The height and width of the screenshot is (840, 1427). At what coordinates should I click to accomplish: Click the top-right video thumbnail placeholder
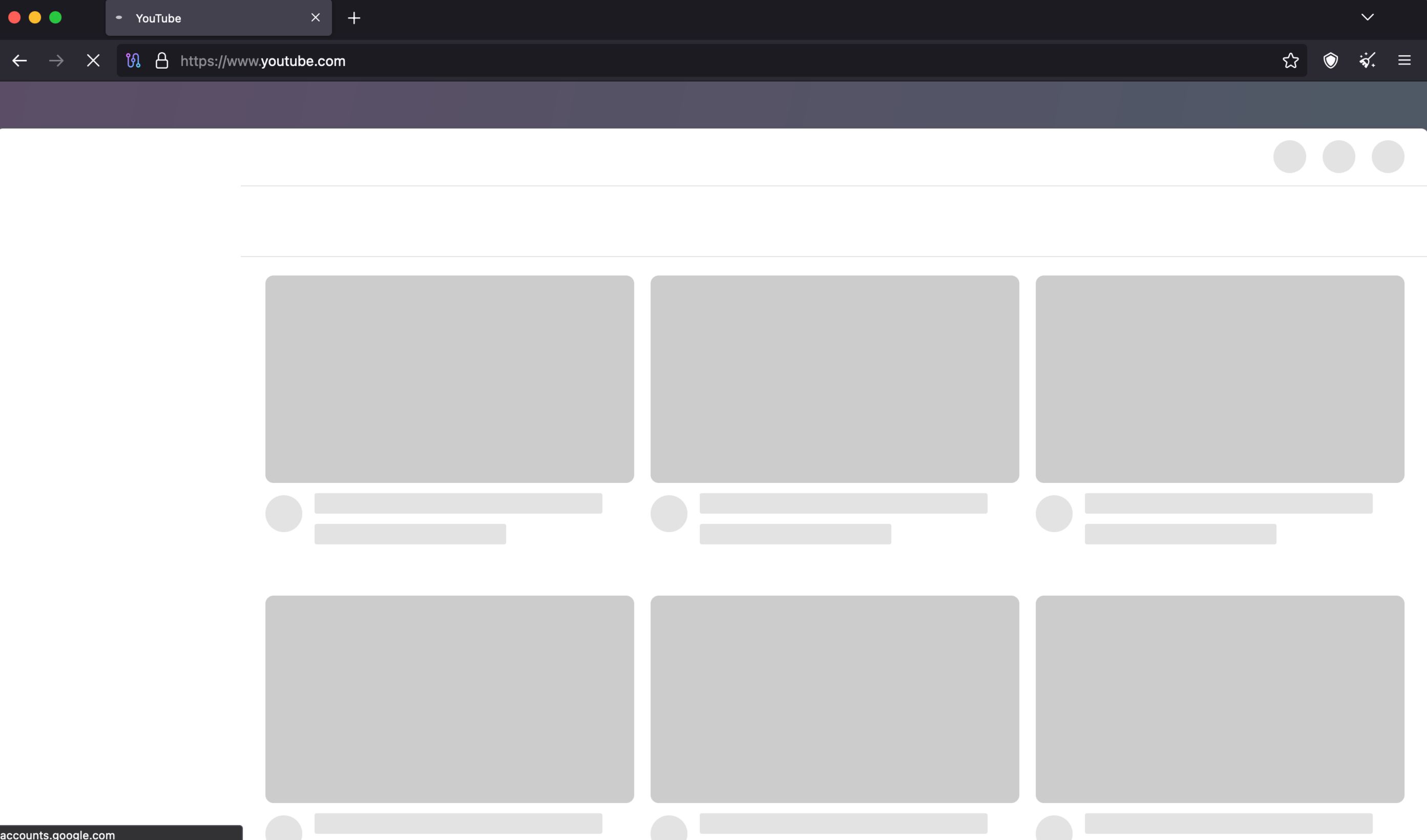(x=1220, y=379)
